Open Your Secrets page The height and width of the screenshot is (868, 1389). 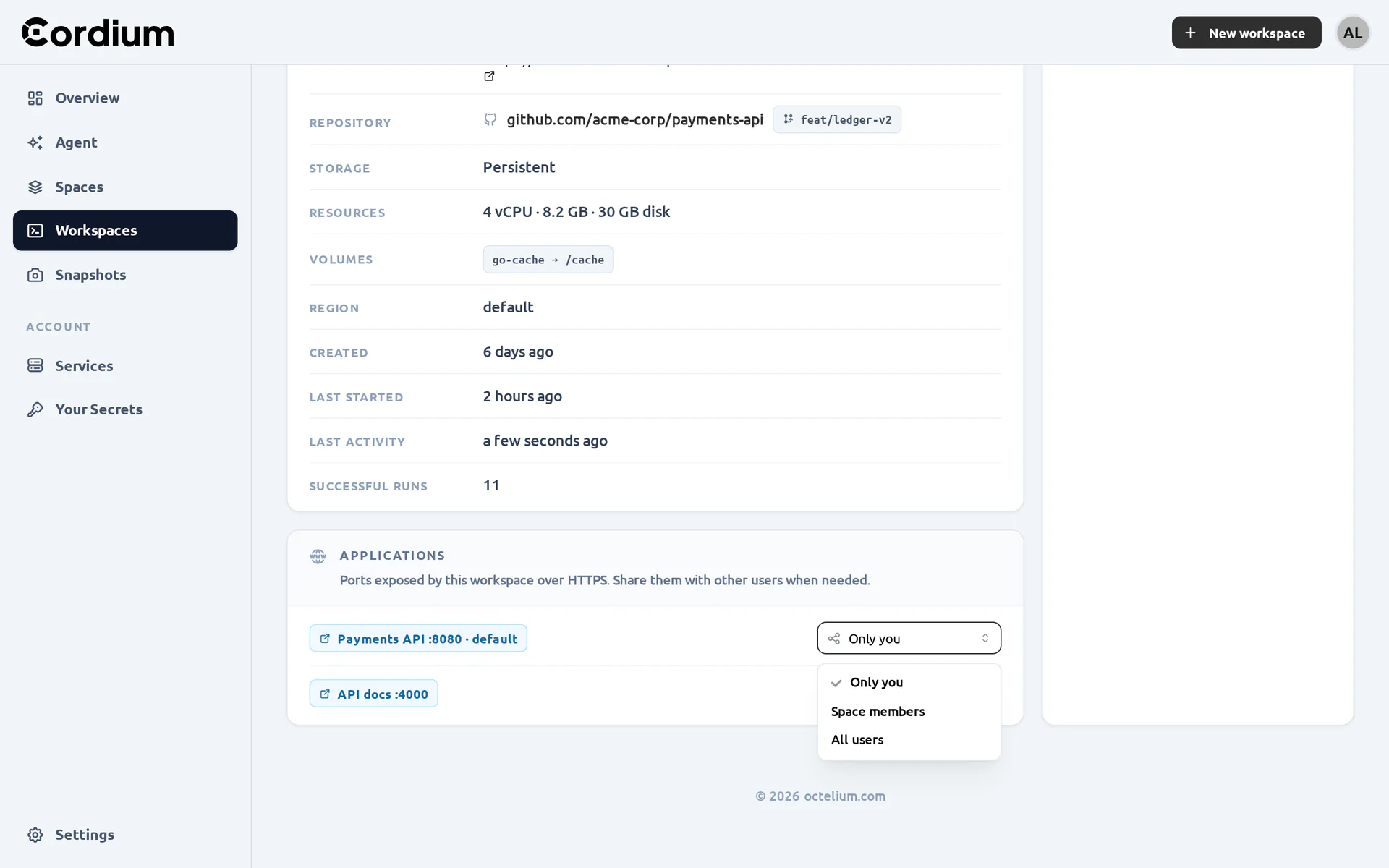pos(125,409)
